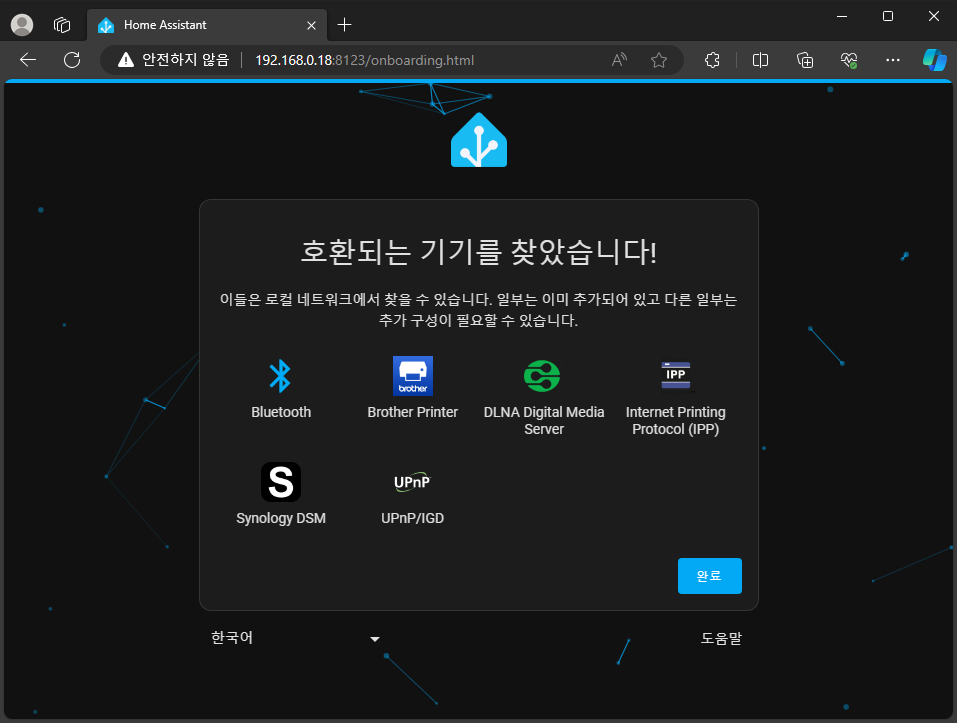This screenshot has width=957, height=723.
Task: Toggle split screen view
Action: (760, 60)
